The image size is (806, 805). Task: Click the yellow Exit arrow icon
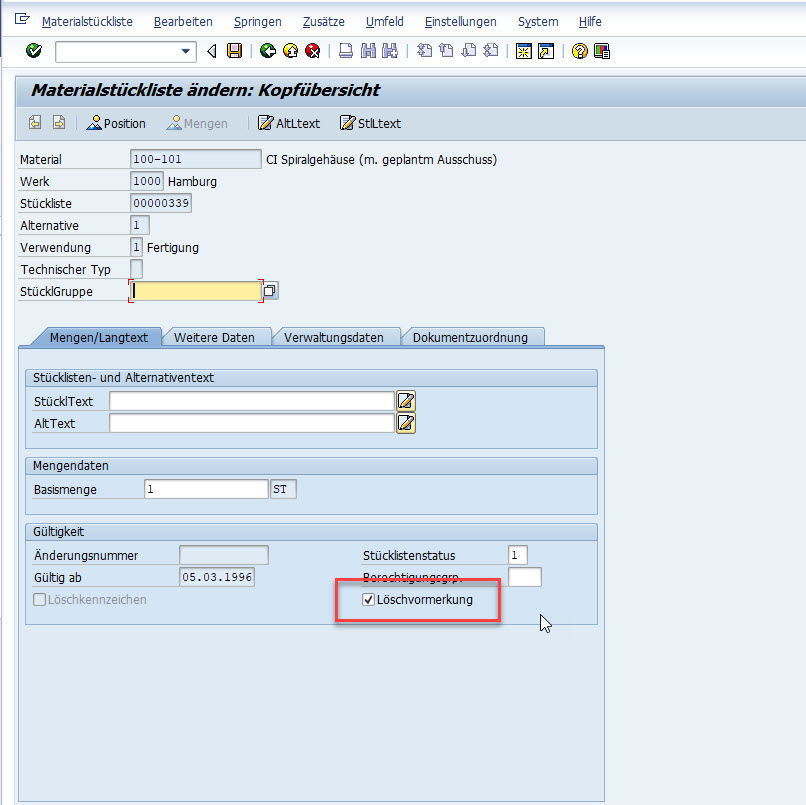click(290, 51)
